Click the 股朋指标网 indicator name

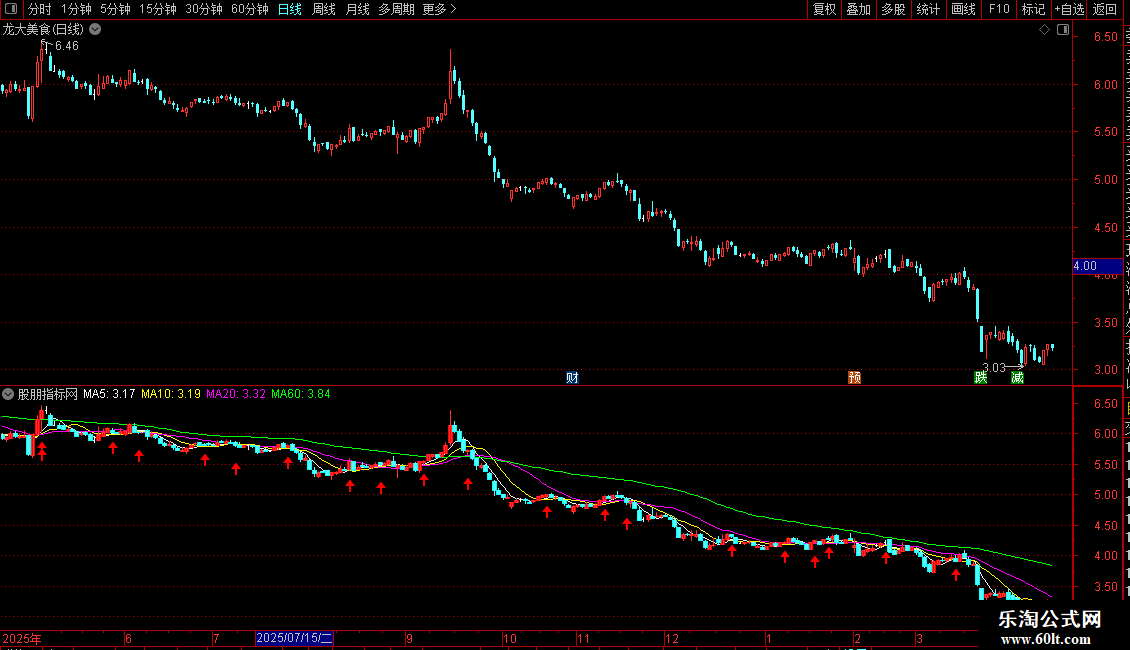(x=48, y=394)
